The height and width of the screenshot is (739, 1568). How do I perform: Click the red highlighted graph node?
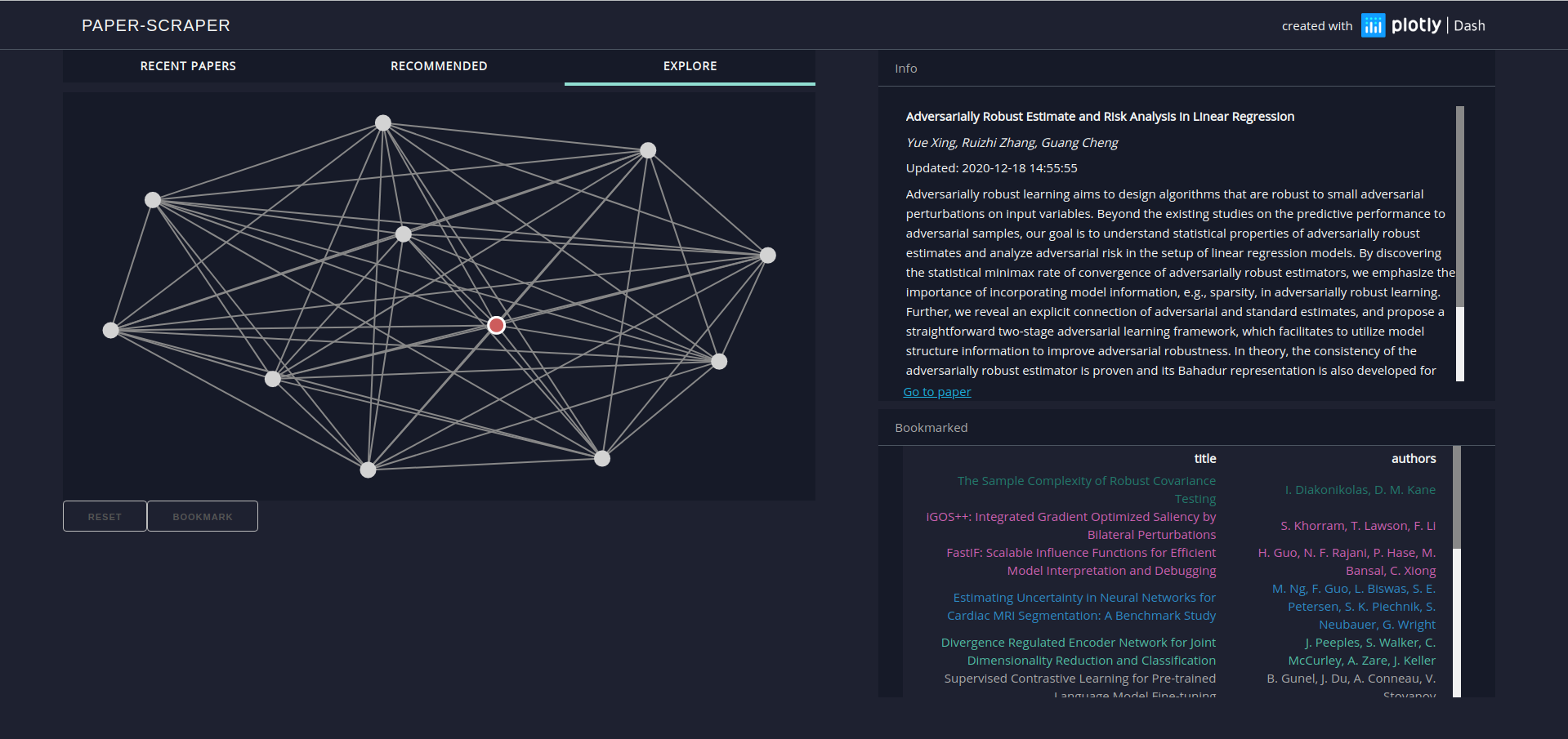tap(496, 325)
